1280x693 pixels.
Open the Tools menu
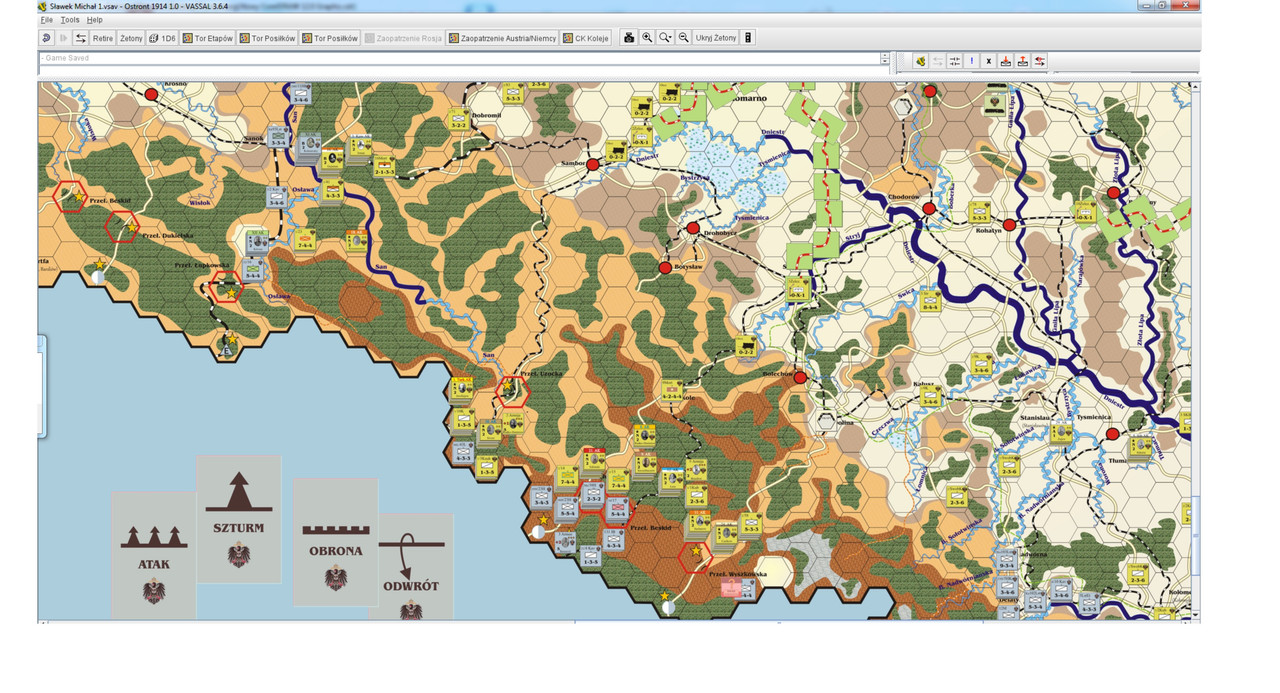tap(70, 20)
